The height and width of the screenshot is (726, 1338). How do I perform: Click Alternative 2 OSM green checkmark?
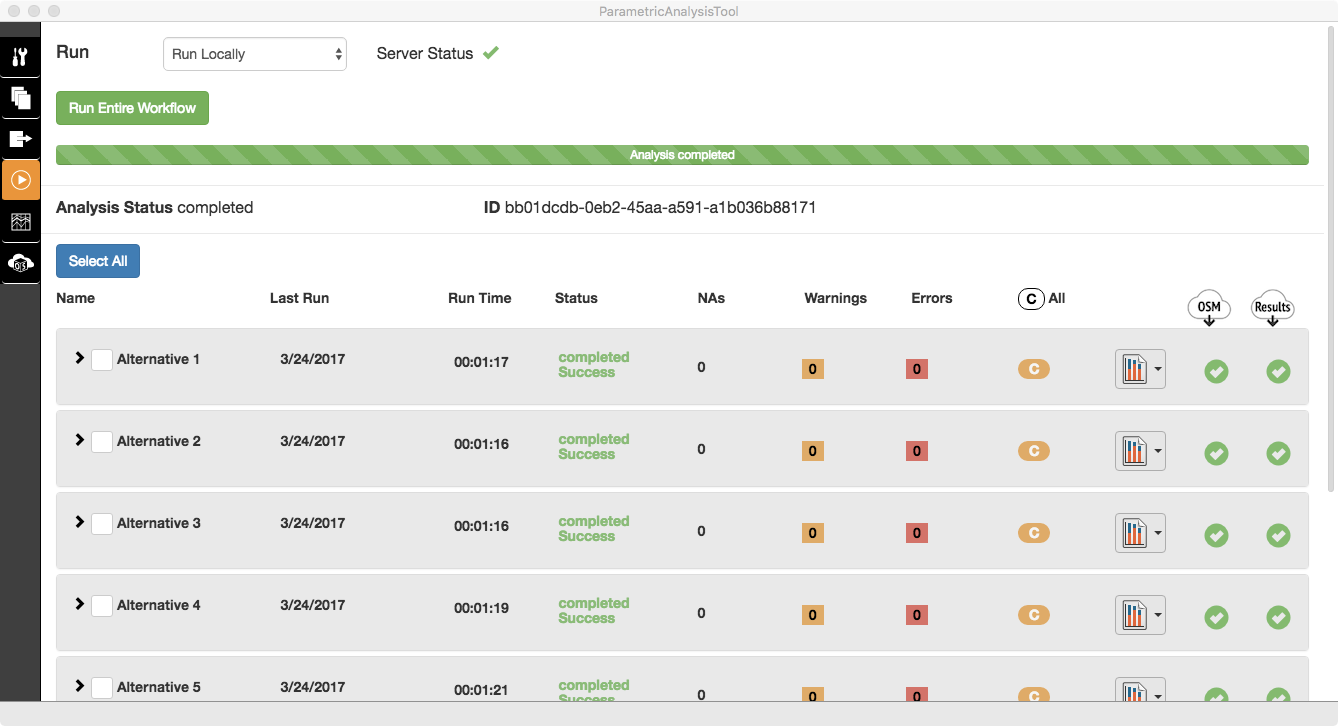[x=1216, y=453]
